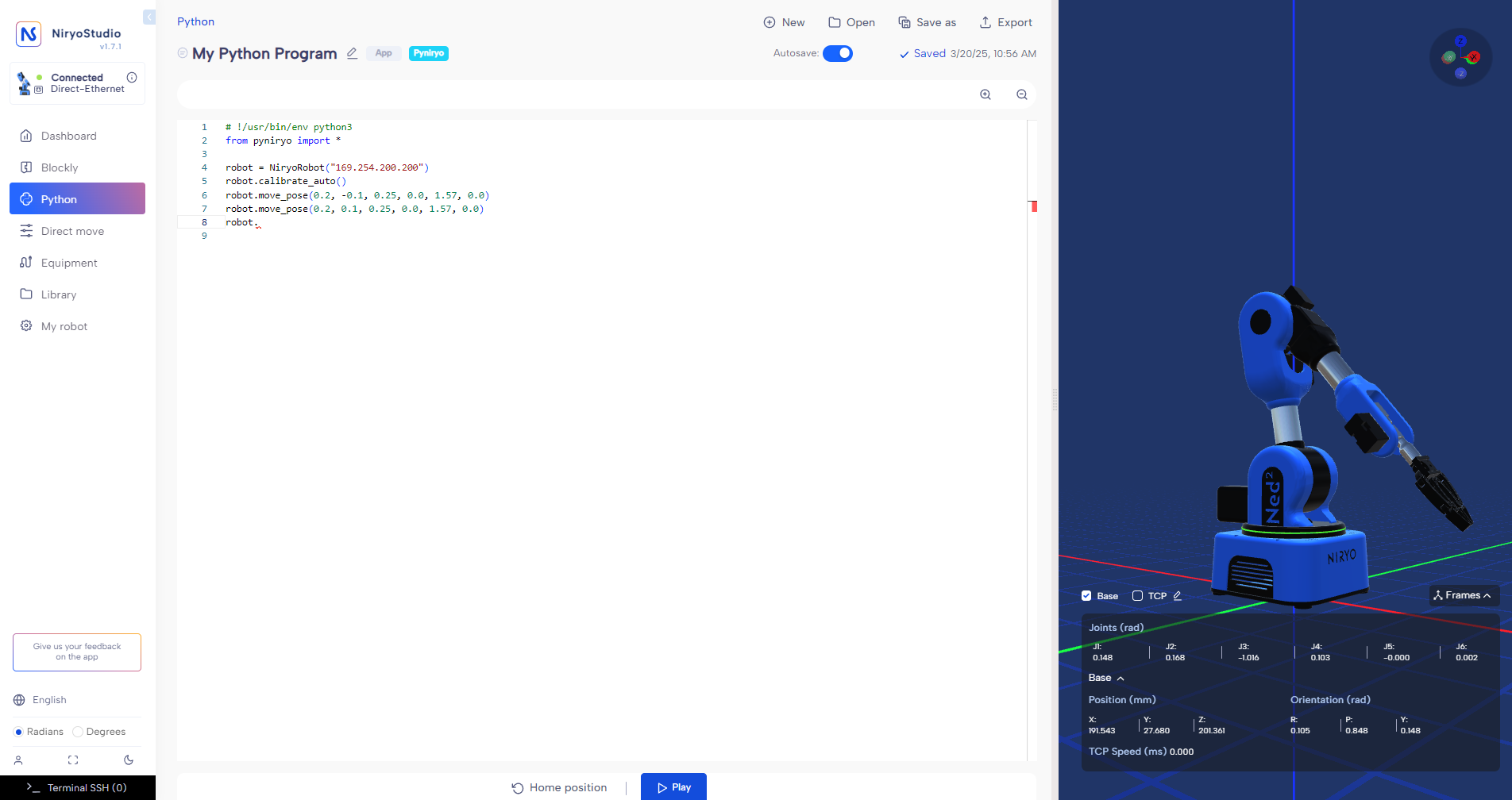Play the Python program
The image size is (1512, 800).
pos(673,787)
